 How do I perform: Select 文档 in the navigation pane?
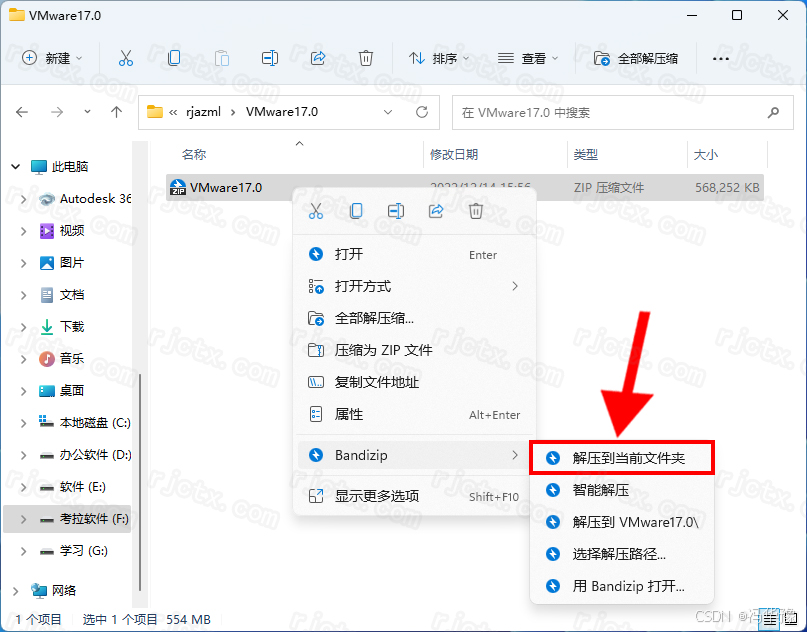[72, 294]
